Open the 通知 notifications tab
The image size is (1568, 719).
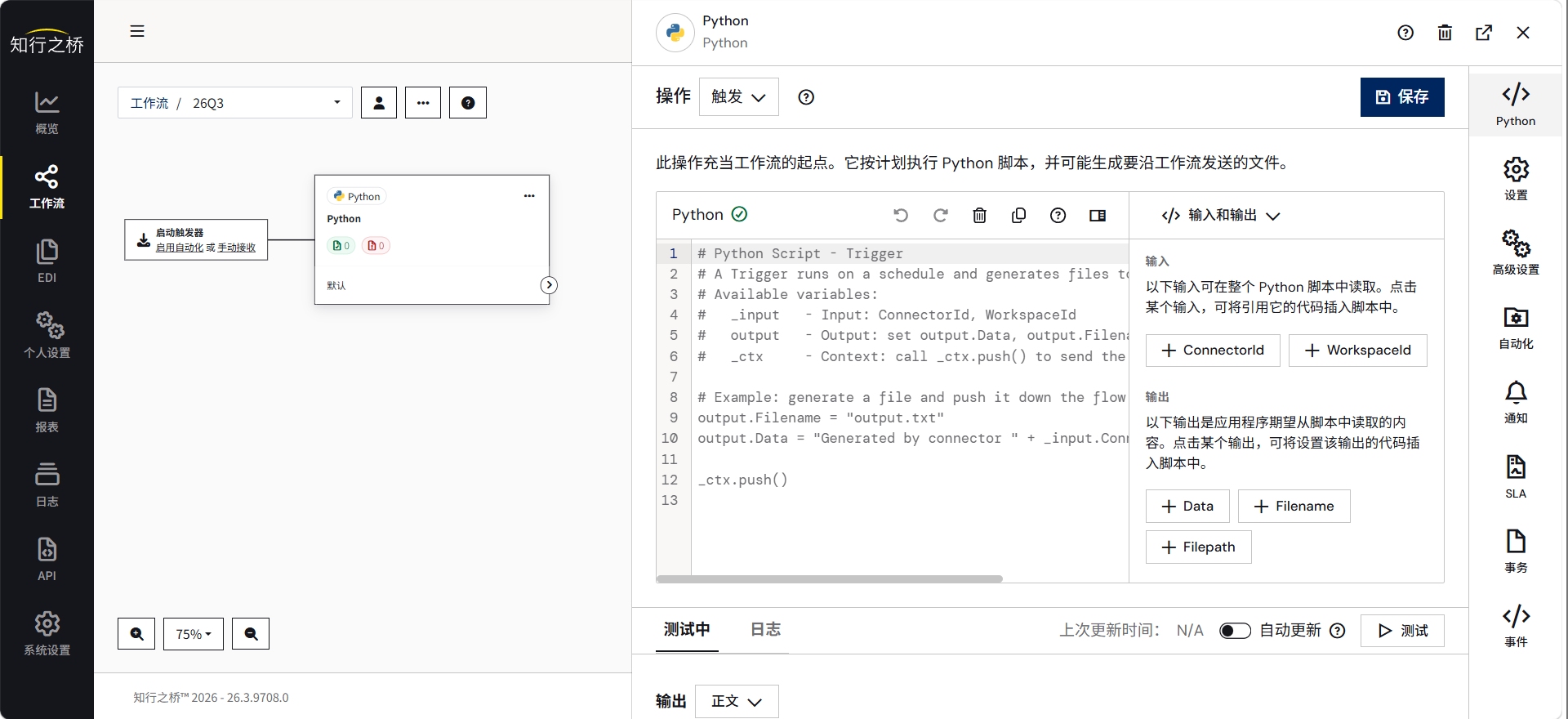click(1516, 402)
